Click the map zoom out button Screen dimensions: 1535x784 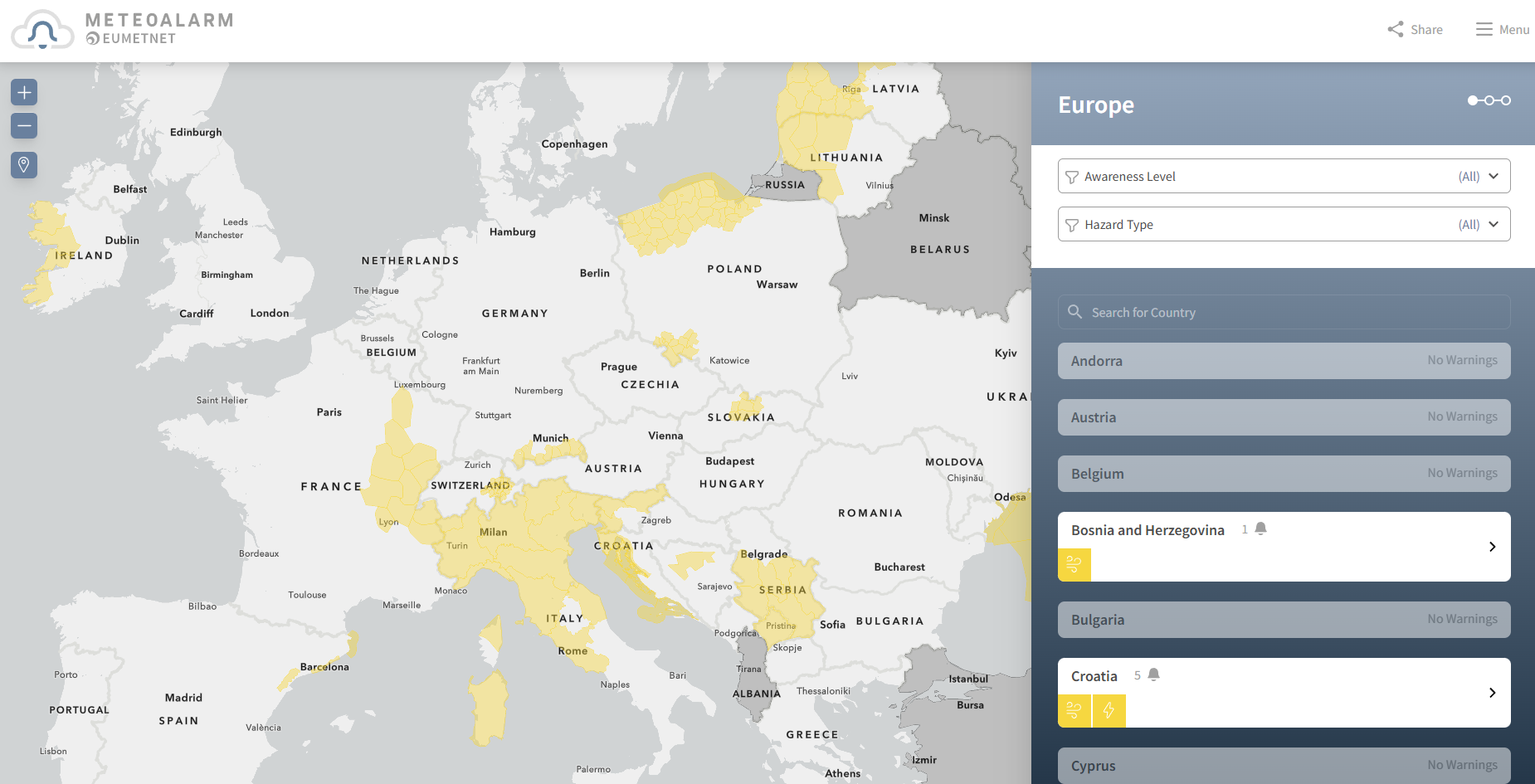click(x=24, y=126)
